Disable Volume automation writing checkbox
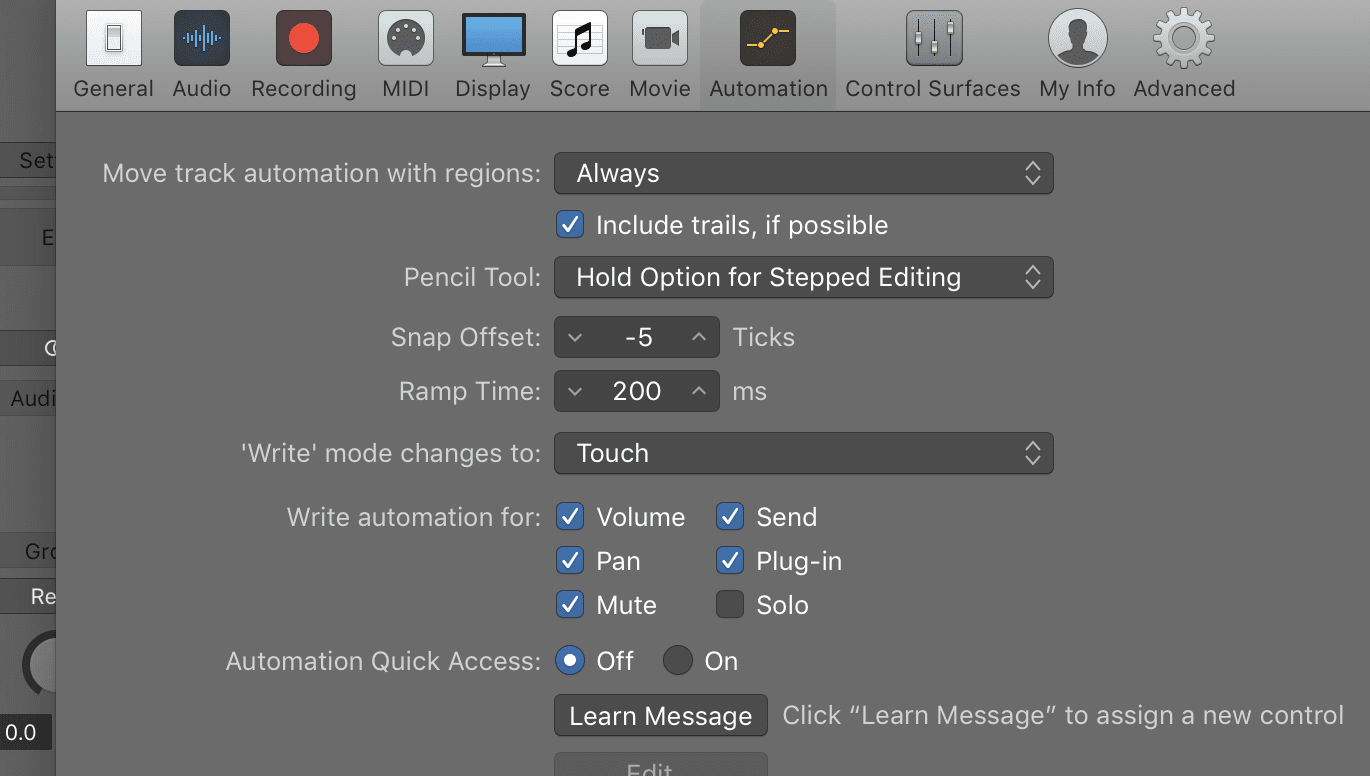 click(x=570, y=517)
